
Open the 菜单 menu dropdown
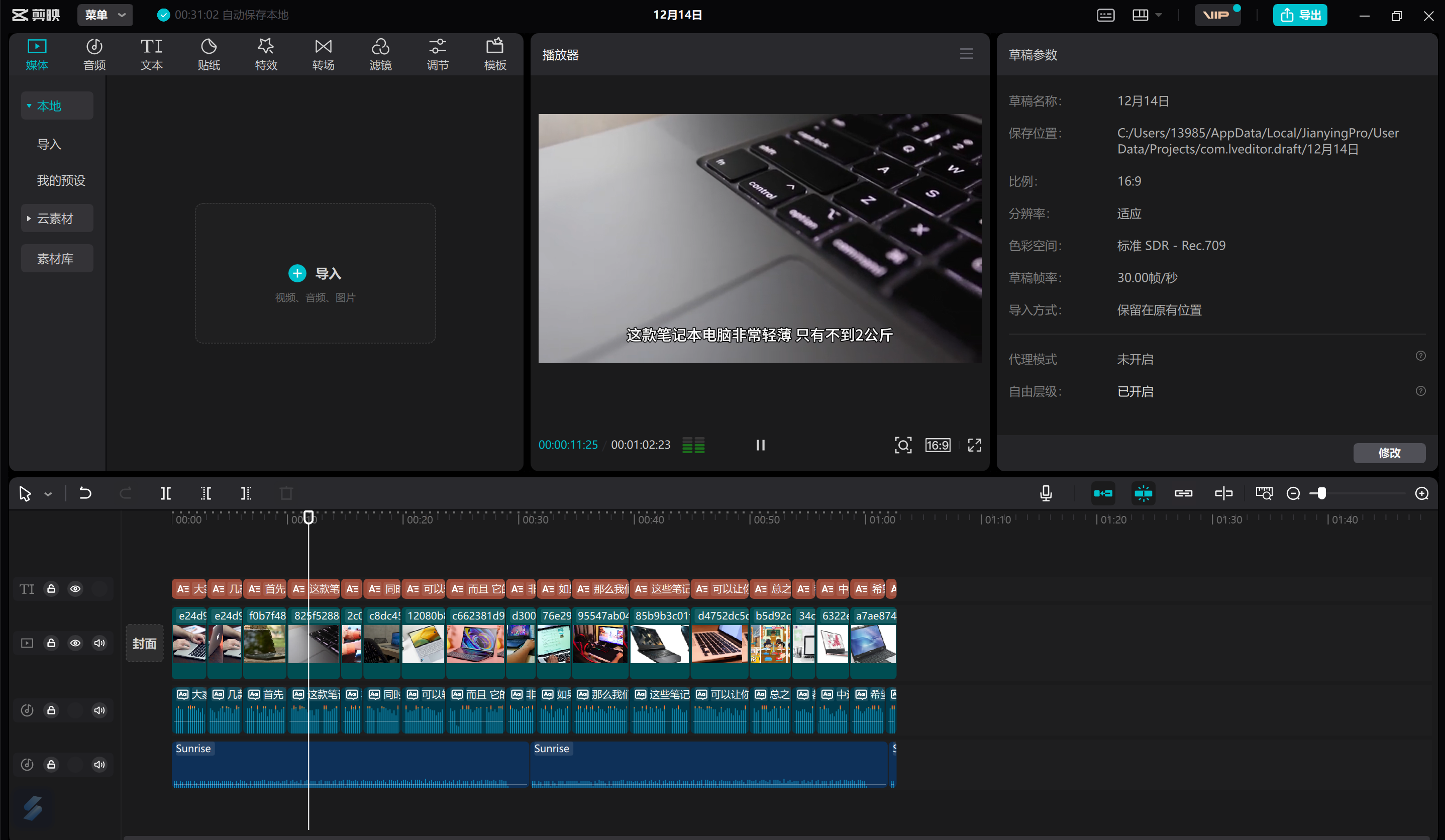[105, 15]
